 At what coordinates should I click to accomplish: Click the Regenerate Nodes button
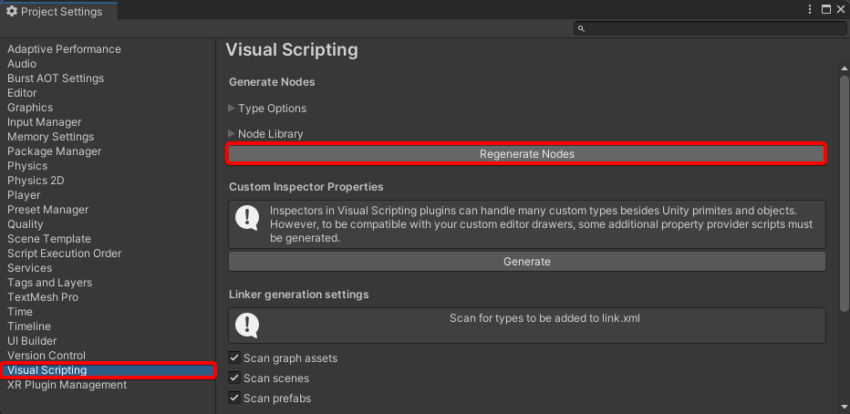(x=527, y=154)
